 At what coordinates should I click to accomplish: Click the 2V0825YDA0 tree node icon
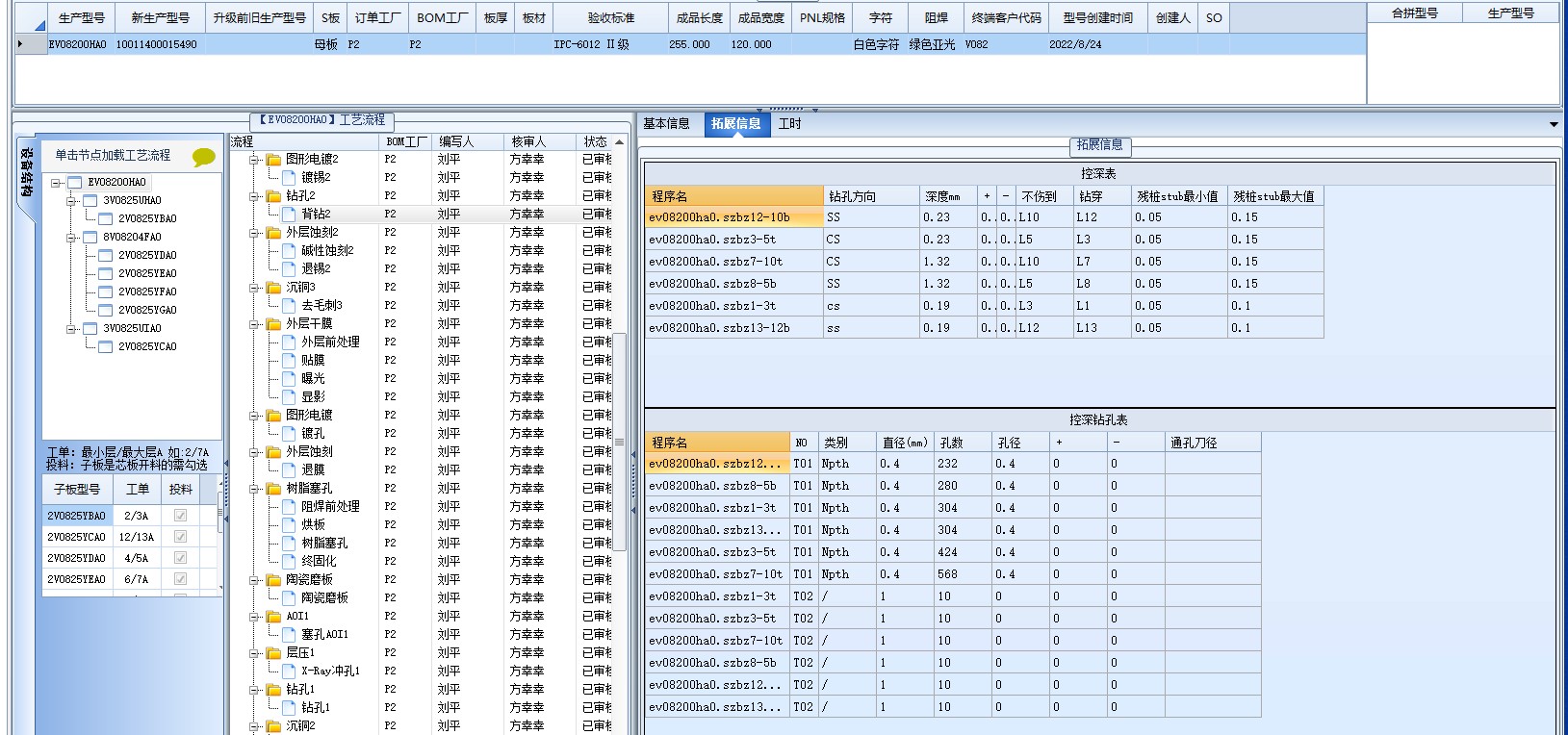(x=106, y=255)
